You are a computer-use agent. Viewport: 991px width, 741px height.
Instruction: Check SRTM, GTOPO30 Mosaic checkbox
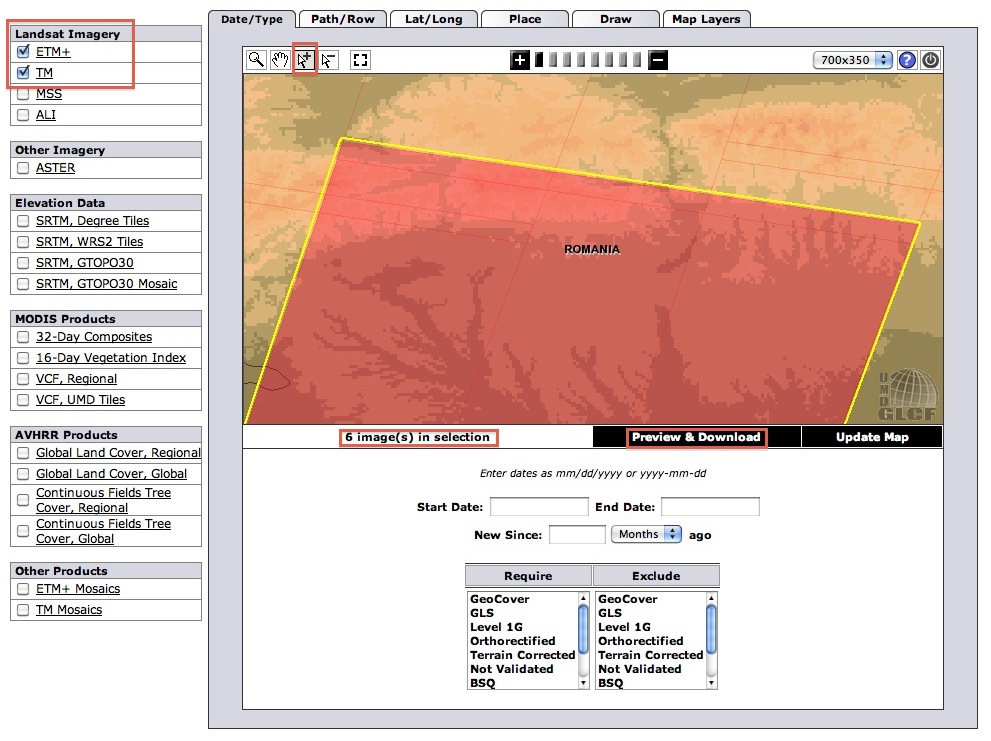coord(23,283)
